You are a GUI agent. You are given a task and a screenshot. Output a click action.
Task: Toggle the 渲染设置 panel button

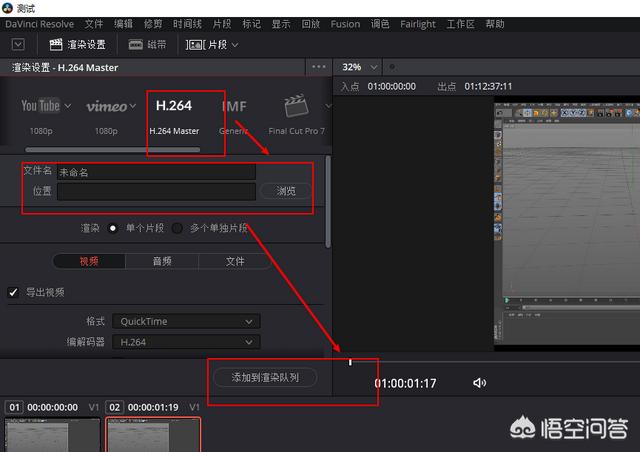pyautogui.click(x=78, y=45)
